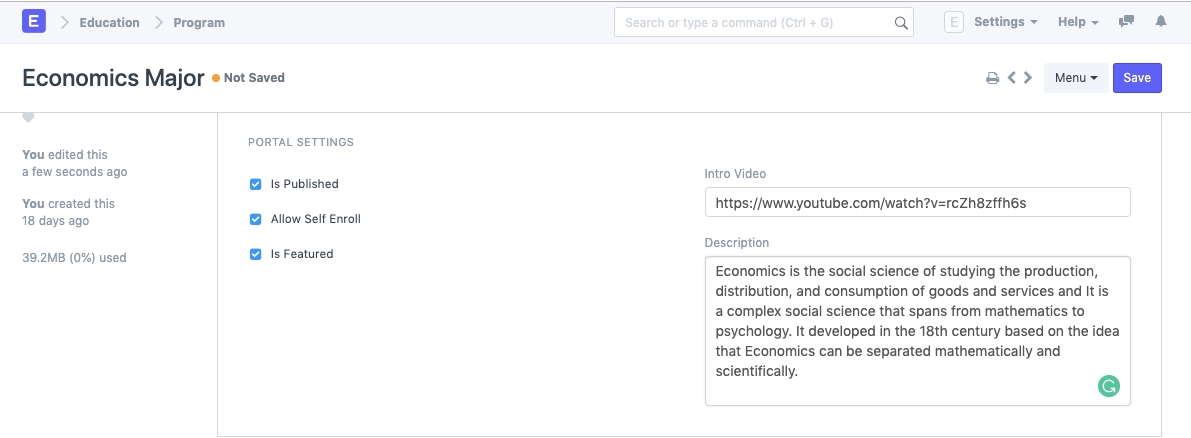Toggle Allow Self Enroll checkbox
This screenshot has width=1191, height=438.
coord(256,219)
